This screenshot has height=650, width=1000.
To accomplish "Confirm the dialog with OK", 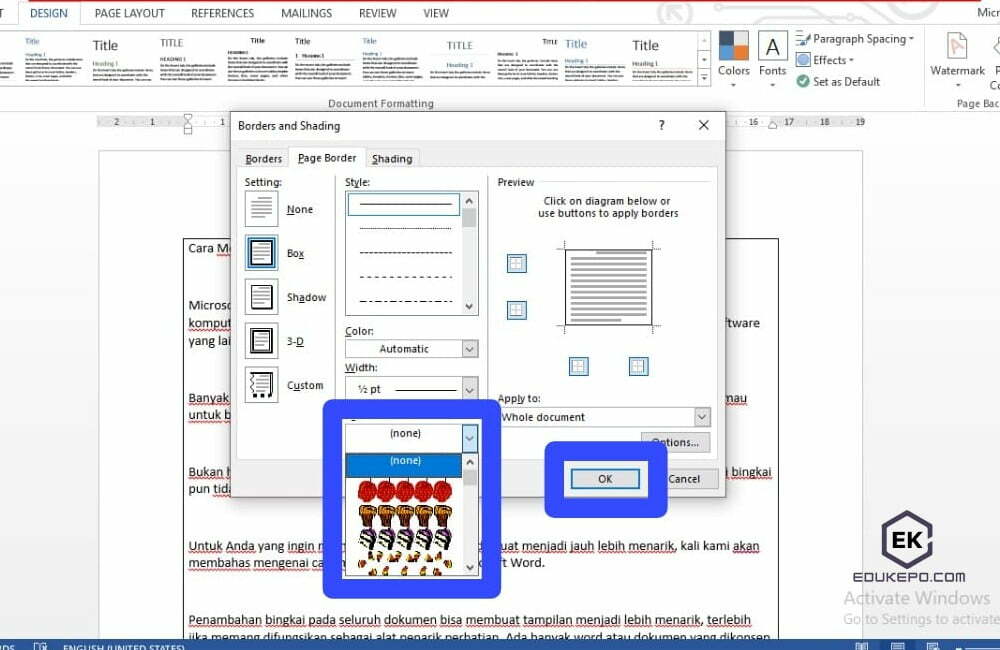I will click(605, 479).
